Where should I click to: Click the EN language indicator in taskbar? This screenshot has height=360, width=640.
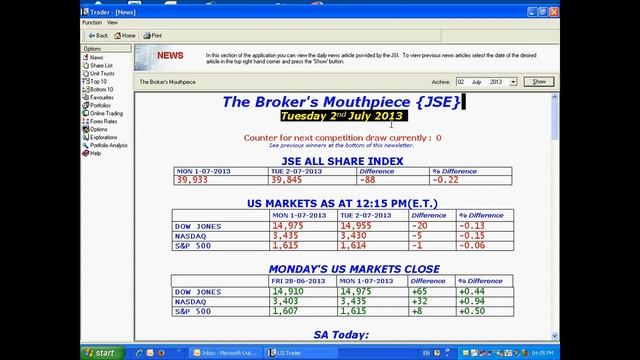pos(426,353)
